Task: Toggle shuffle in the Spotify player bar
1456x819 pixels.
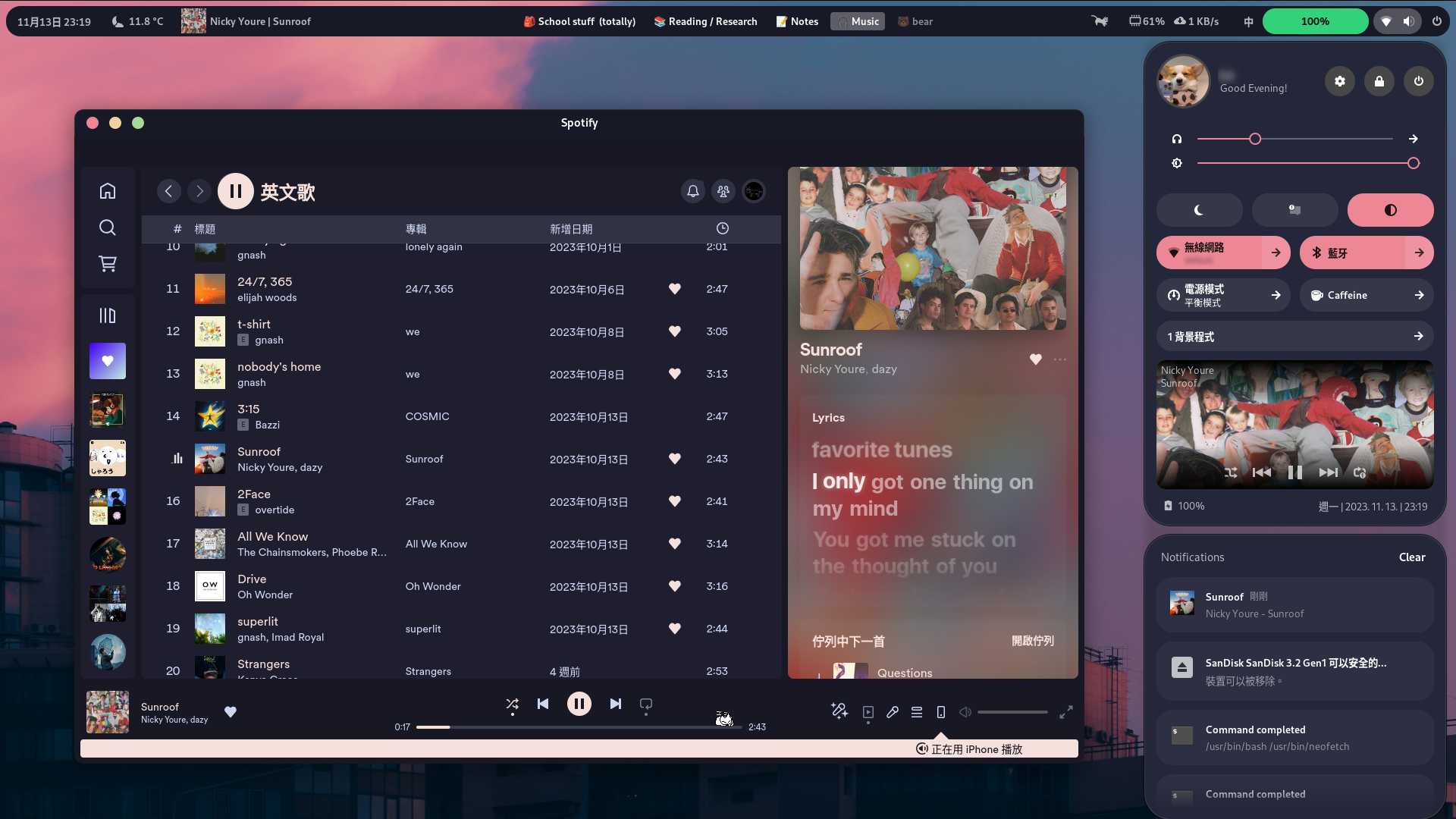Action: point(513,704)
